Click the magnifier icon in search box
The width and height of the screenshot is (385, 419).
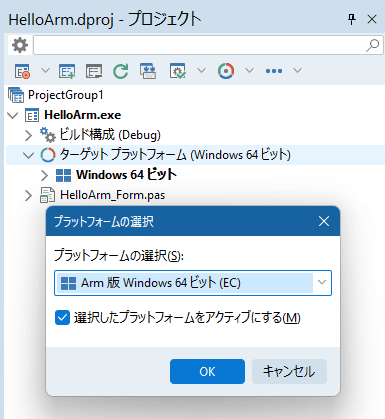click(372, 45)
